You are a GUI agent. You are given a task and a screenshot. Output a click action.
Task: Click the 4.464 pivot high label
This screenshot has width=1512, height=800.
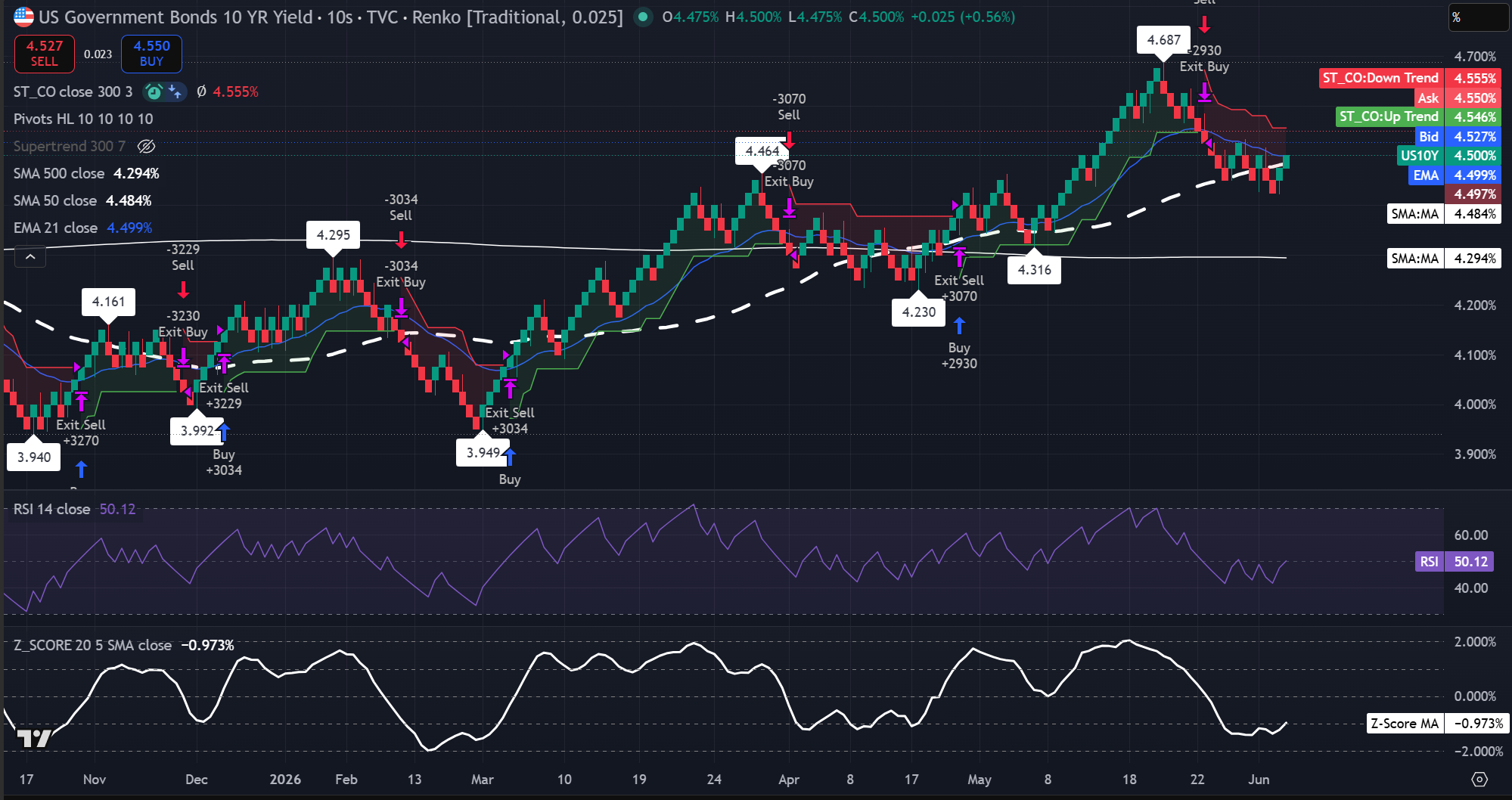coord(762,150)
